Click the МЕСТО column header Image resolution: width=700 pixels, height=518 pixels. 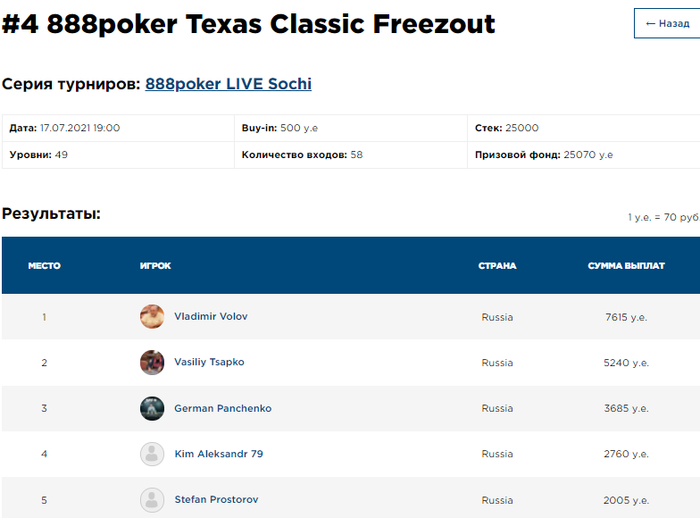point(44,266)
